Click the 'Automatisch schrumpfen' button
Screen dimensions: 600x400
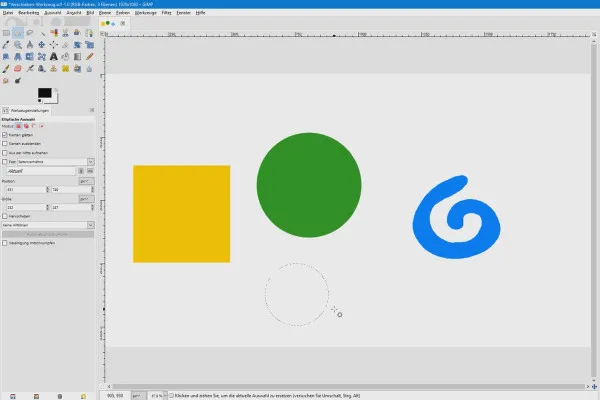pyautogui.click(x=48, y=234)
